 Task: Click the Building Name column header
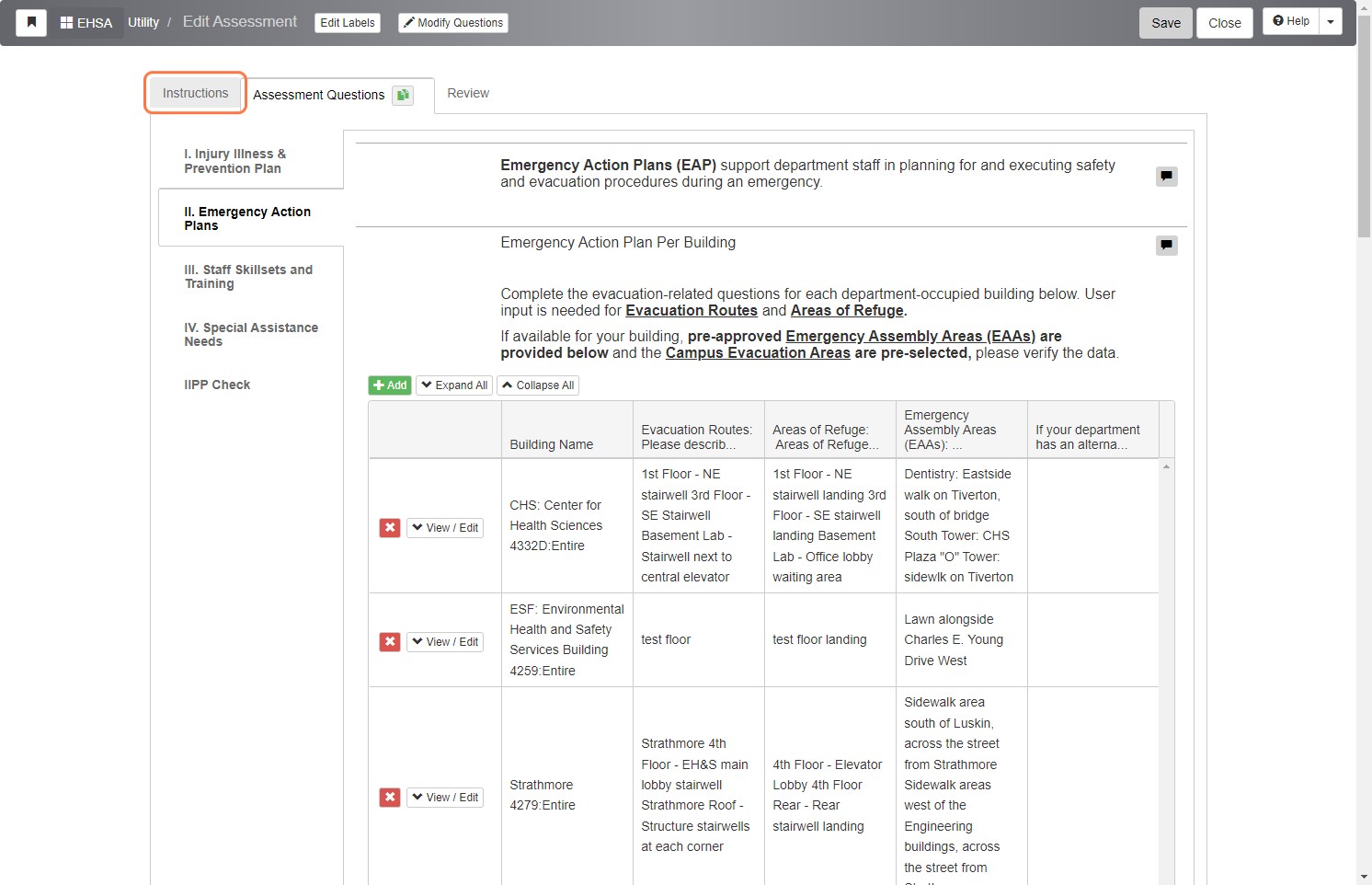click(x=566, y=430)
